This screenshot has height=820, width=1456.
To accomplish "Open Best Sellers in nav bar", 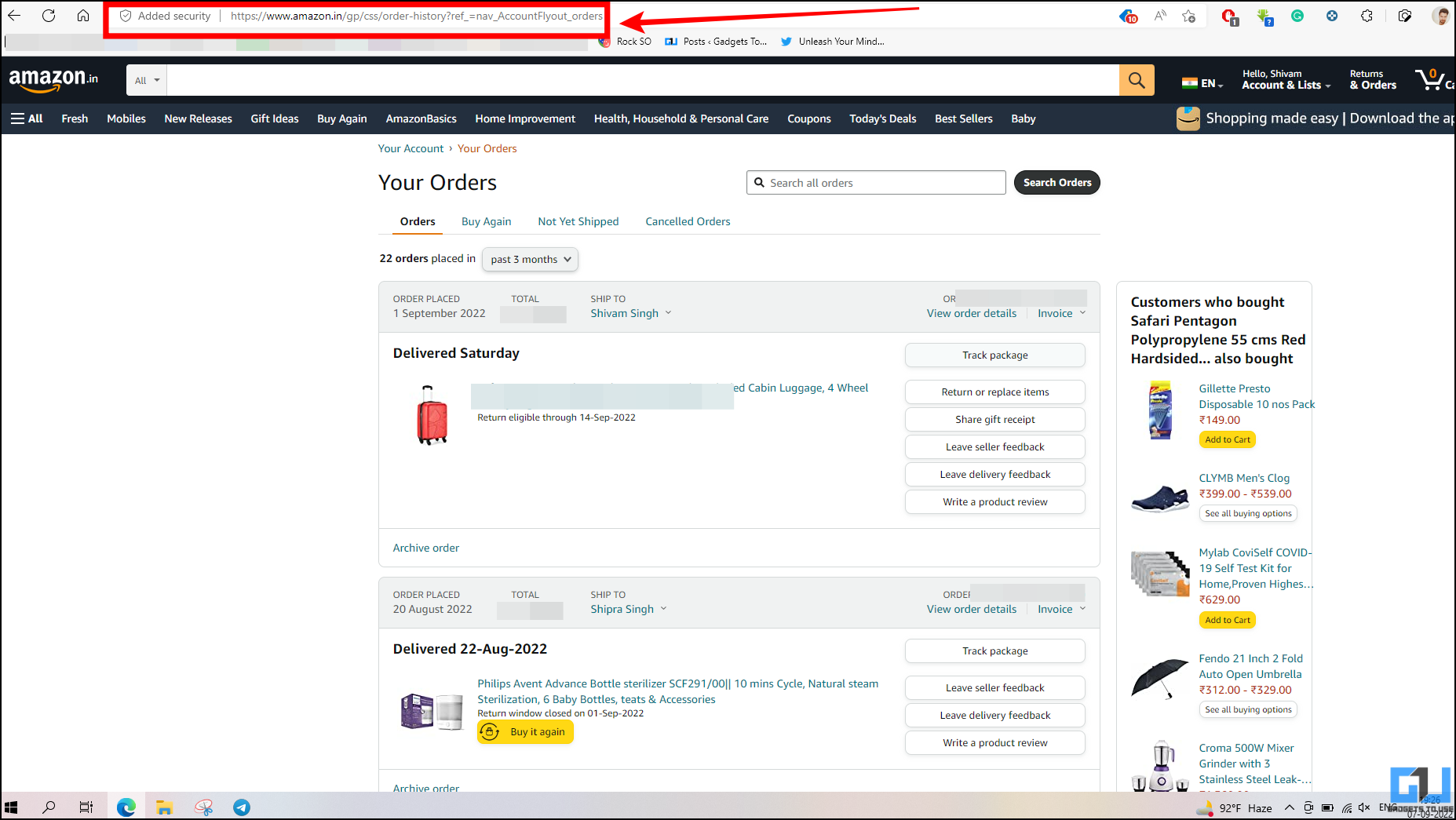I will tap(963, 118).
